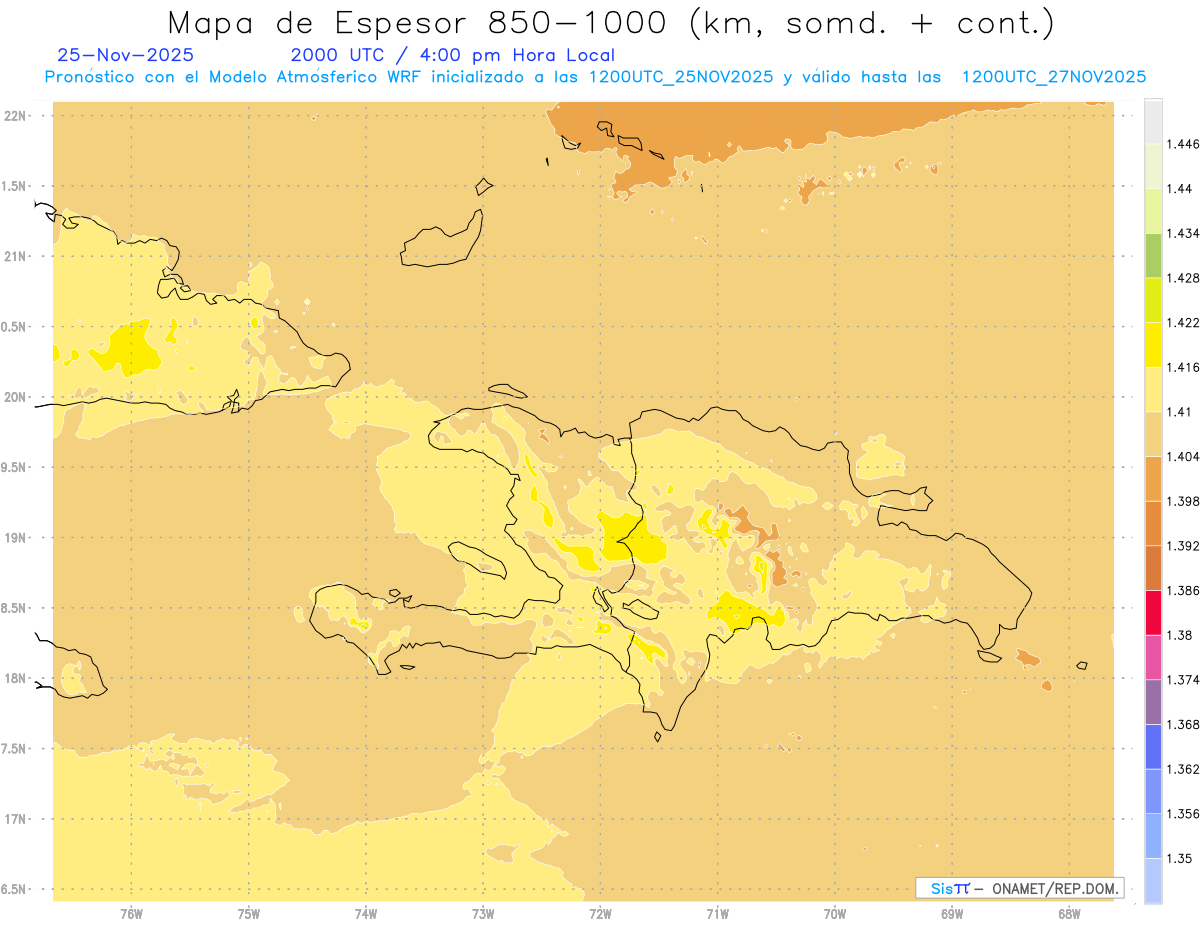Viewport: 1200px width, 927px height.
Task: Pick the pale swatch between 1.44 and 1.446
Action: click(x=1153, y=166)
